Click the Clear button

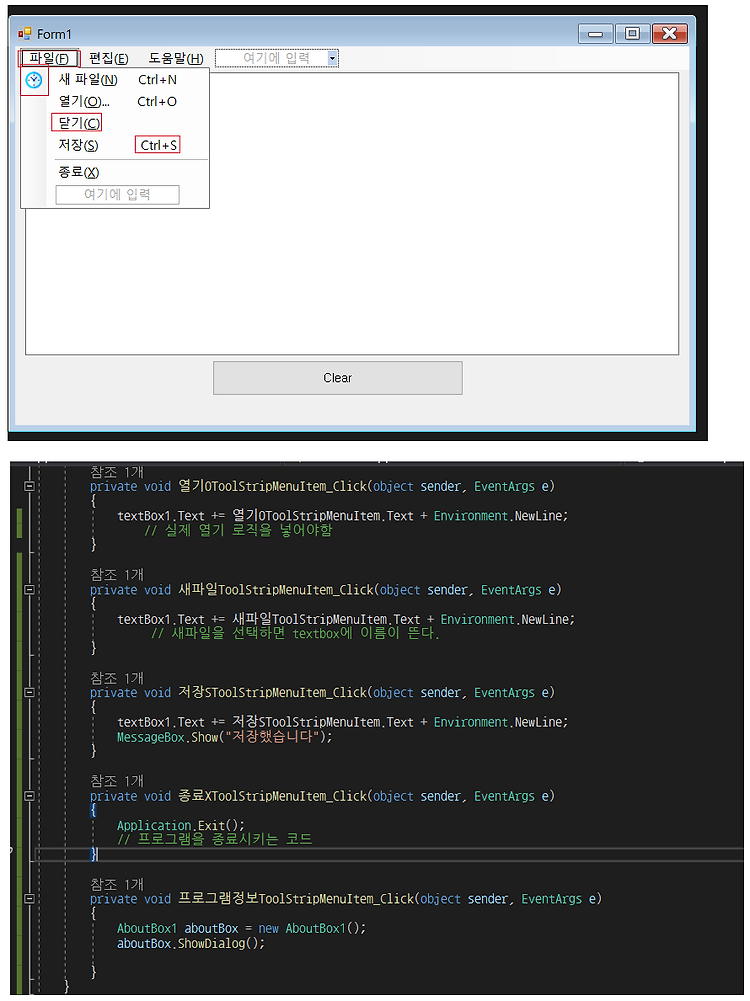pos(338,378)
